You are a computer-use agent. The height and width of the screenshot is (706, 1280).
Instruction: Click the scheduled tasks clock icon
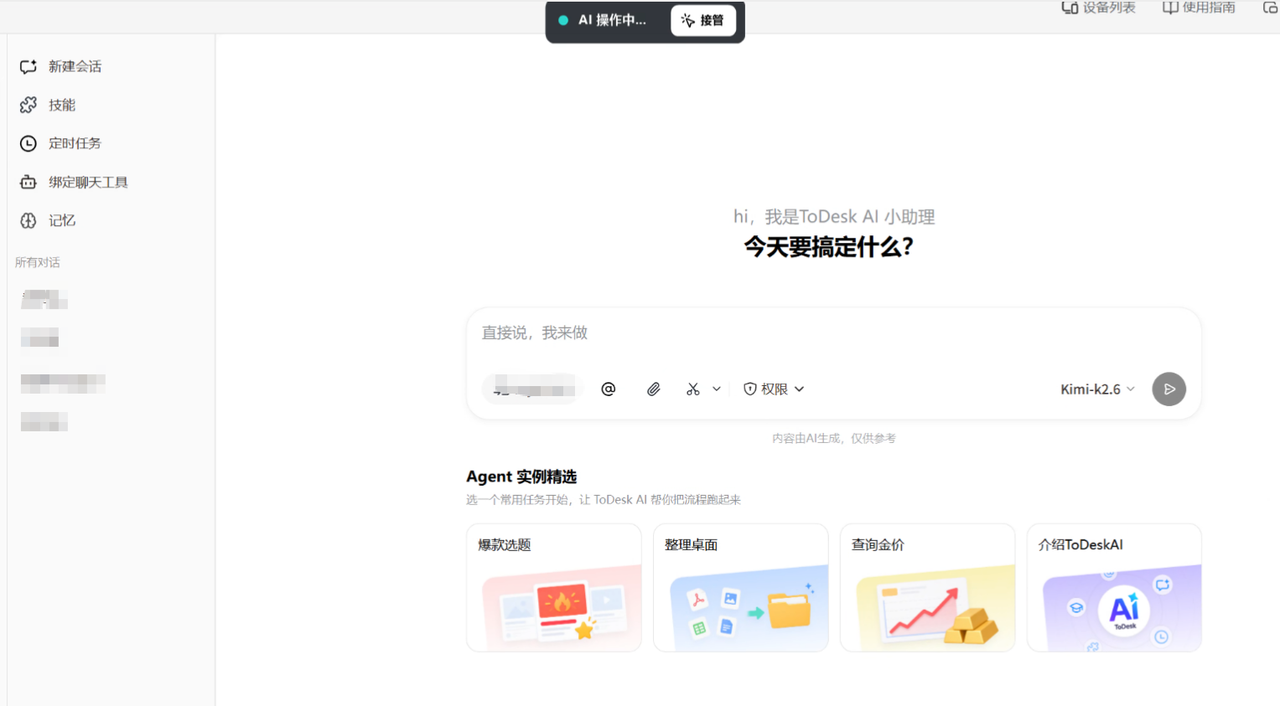[28, 143]
